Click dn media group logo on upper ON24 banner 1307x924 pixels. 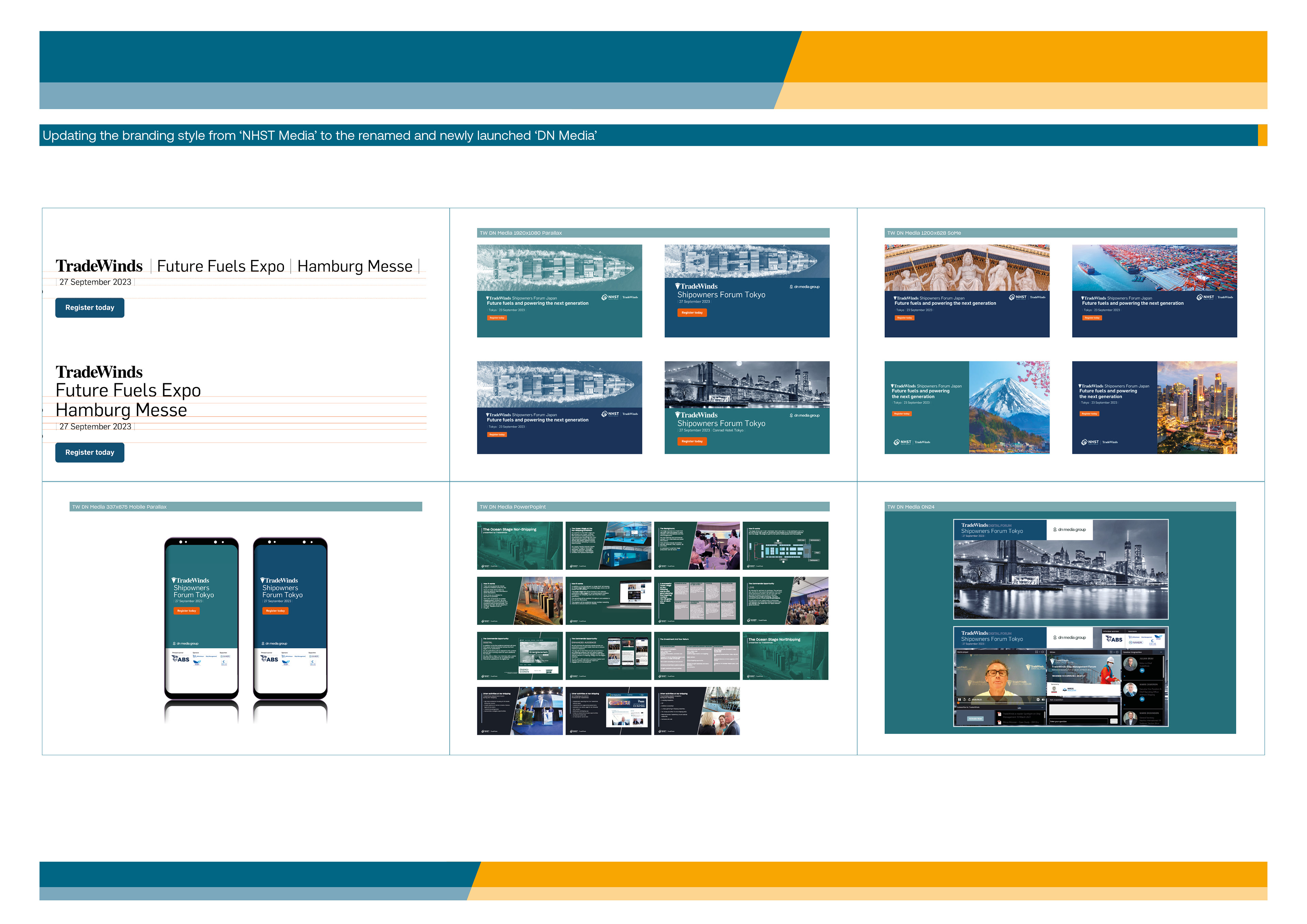[1070, 530]
